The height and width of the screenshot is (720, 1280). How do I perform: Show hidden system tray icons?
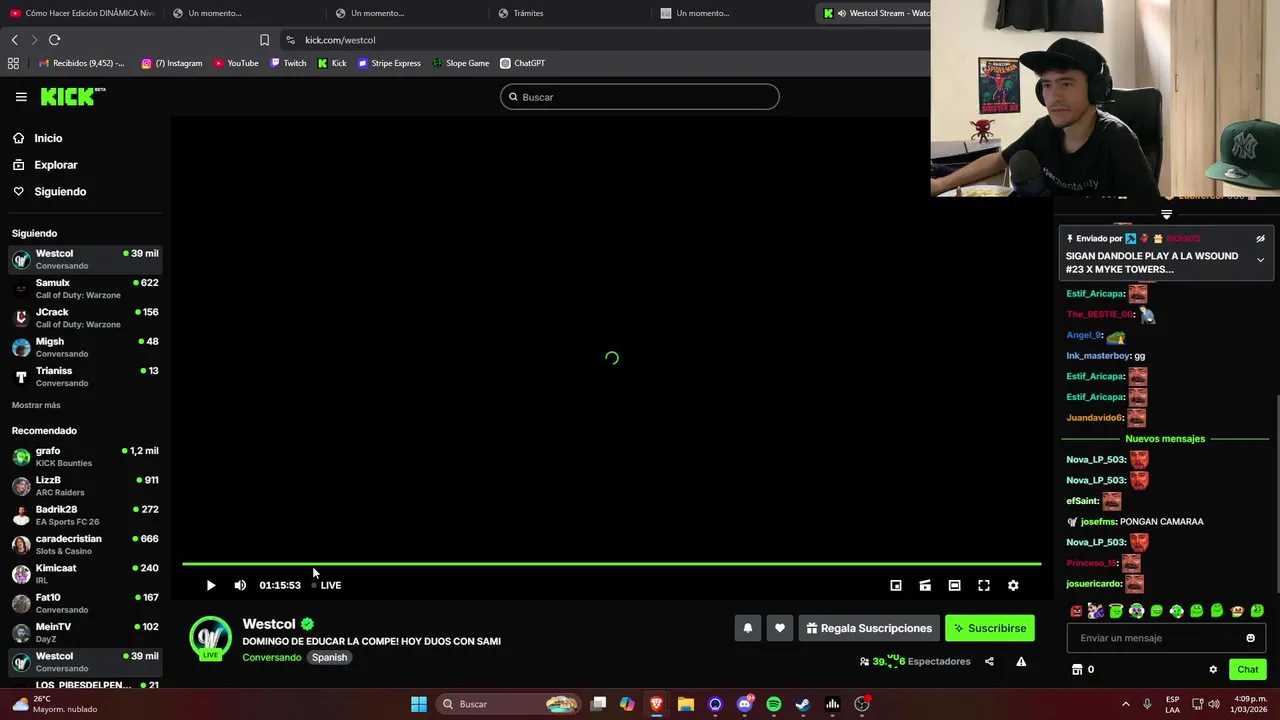point(1125,704)
